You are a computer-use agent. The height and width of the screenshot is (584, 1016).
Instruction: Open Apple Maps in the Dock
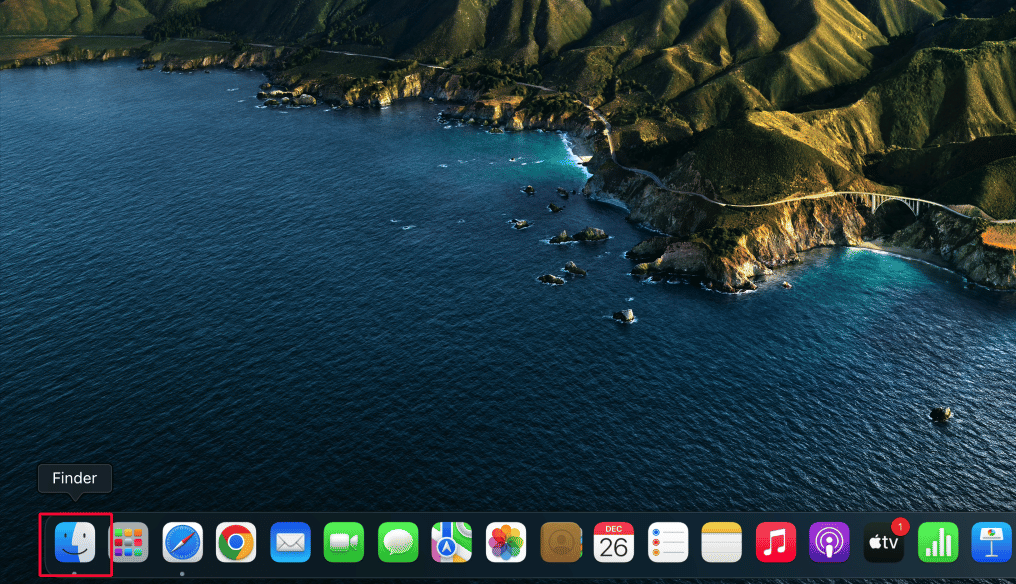(x=452, y=542)
